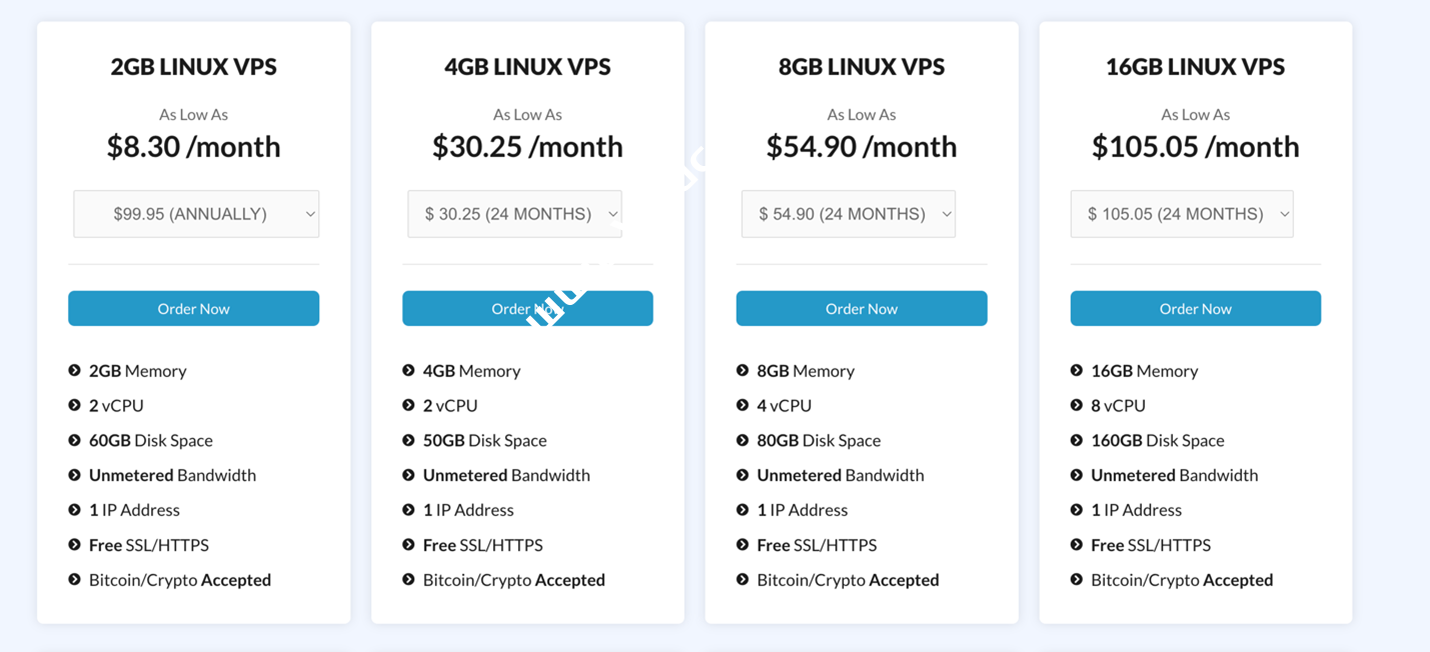Click bullet icon next to 4 vCPU

click(743, 405)
